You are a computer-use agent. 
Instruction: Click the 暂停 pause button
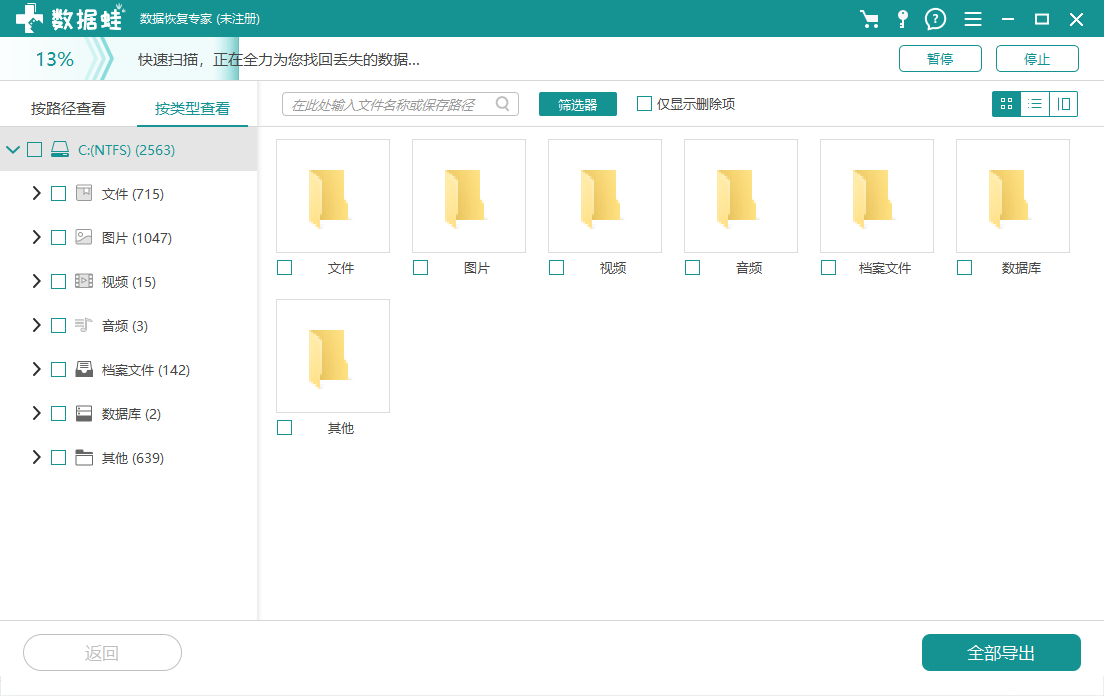tap(939, 58)
